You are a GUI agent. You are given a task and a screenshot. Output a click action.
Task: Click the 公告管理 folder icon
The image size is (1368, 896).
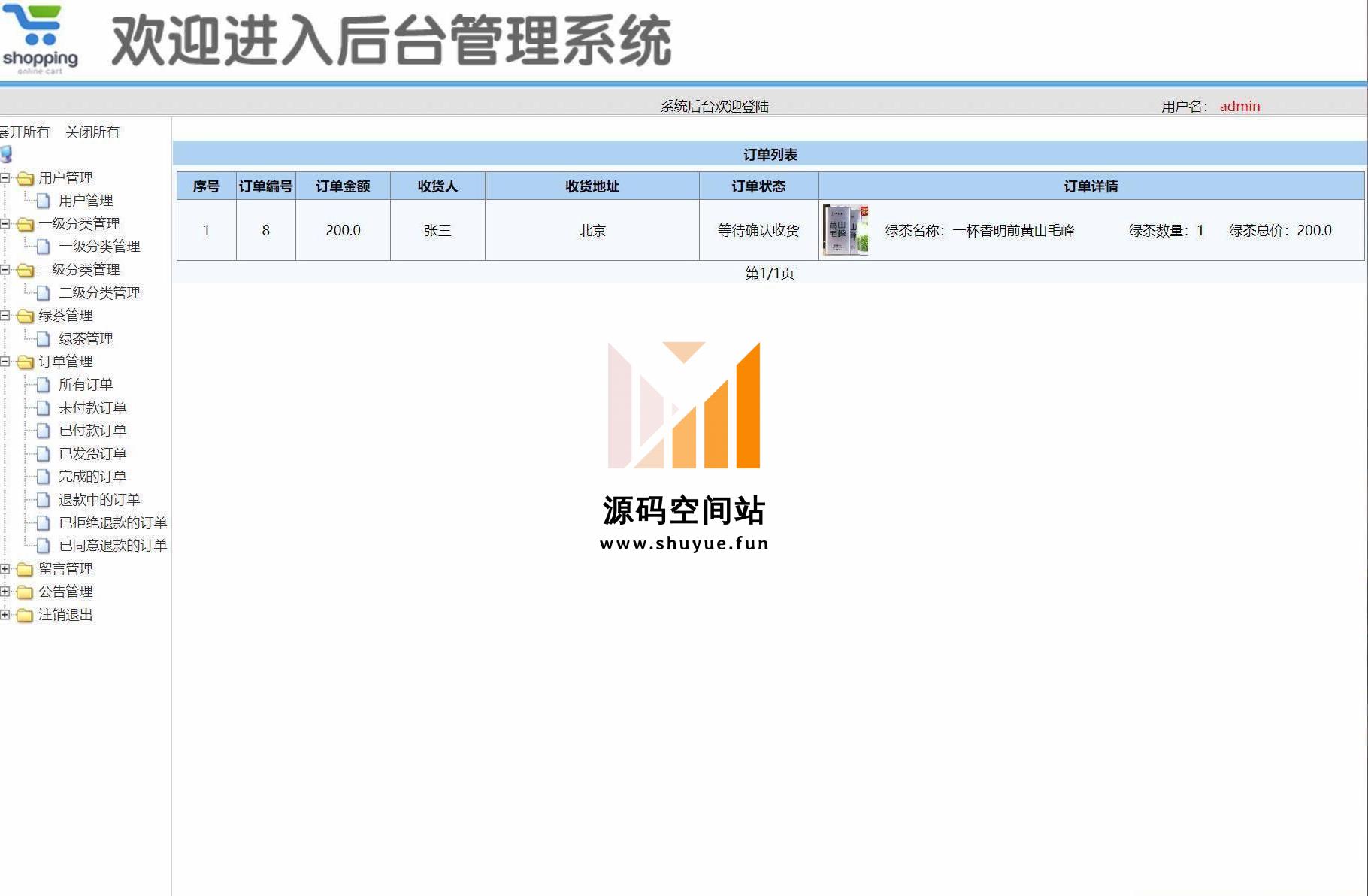coord(26,592)
